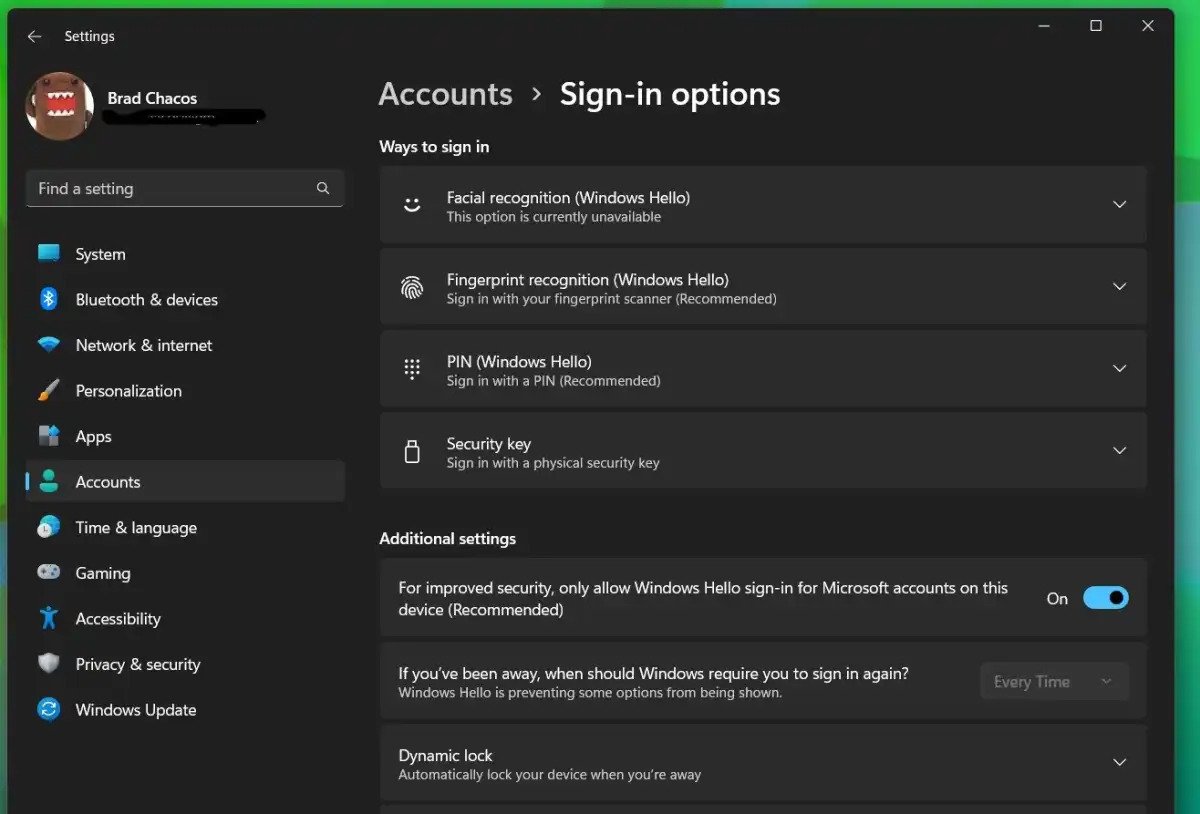The image size is (1200, 814).
Task: Expand the Dynamic lock section
Action: pos(1119,763)
